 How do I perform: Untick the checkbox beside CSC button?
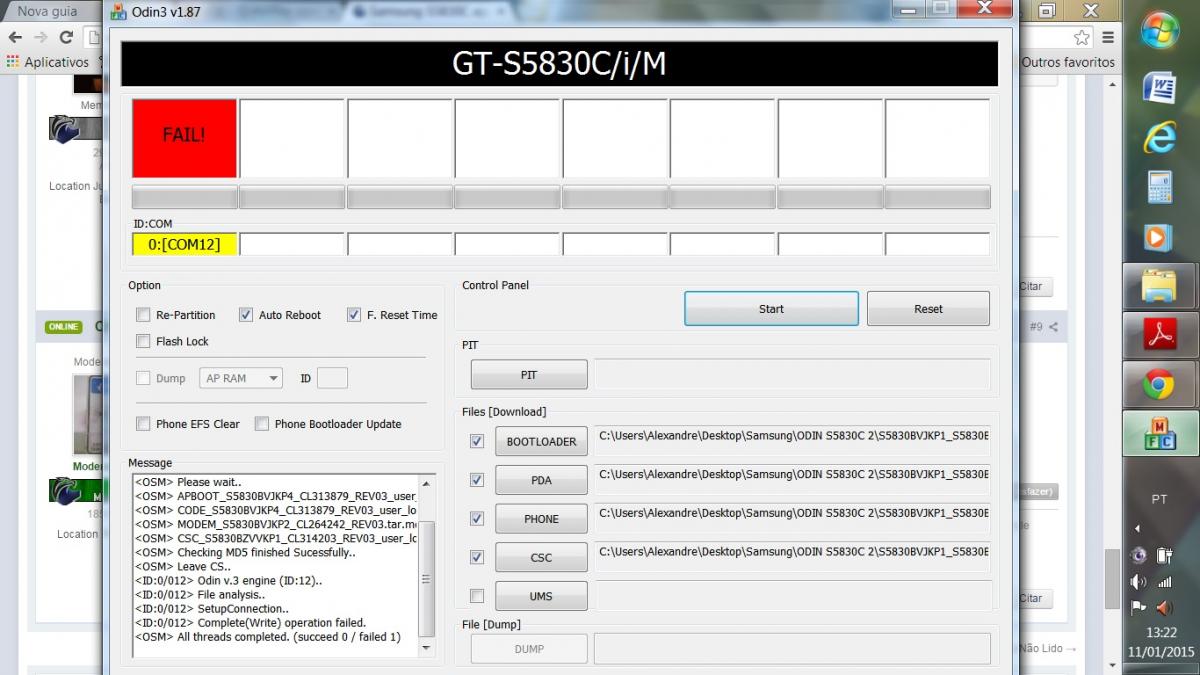point(477,557)
